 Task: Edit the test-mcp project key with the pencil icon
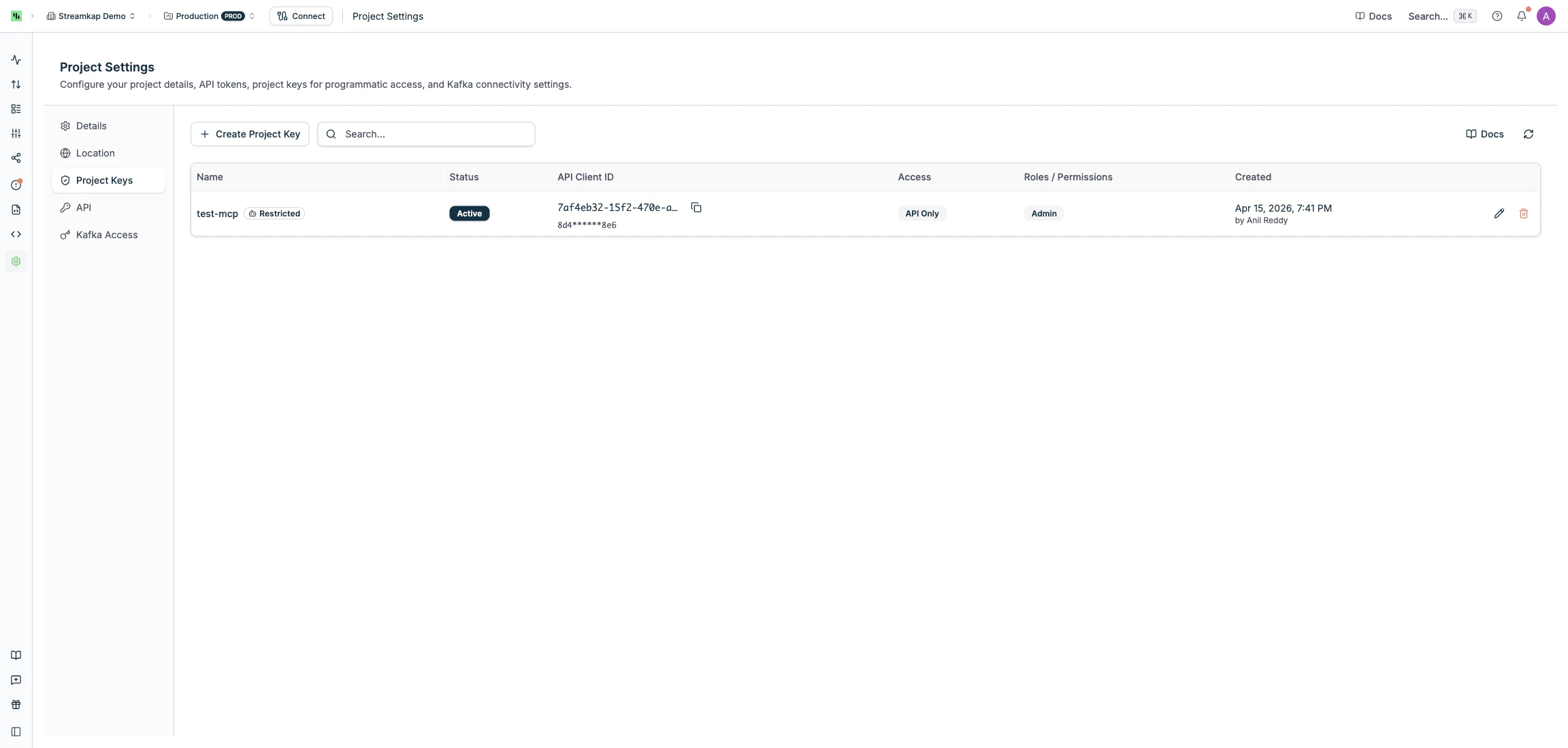1499,213
